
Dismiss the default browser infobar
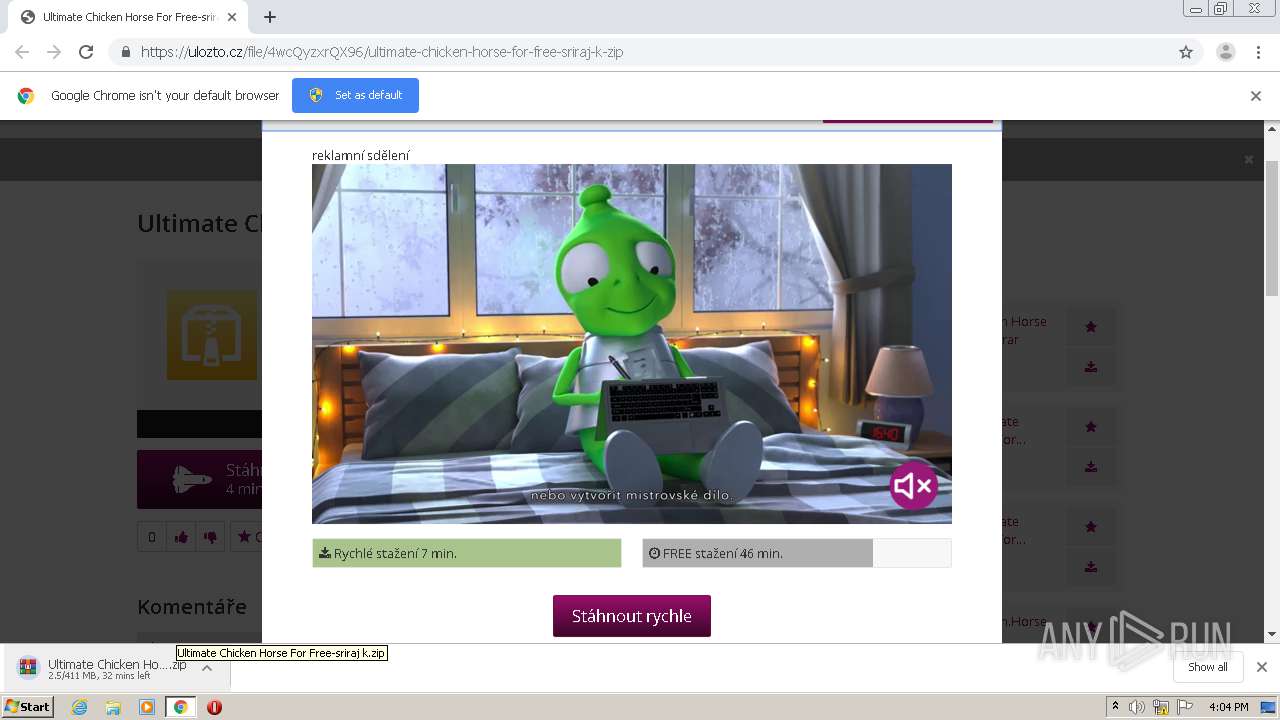(x=1256, y=96)
